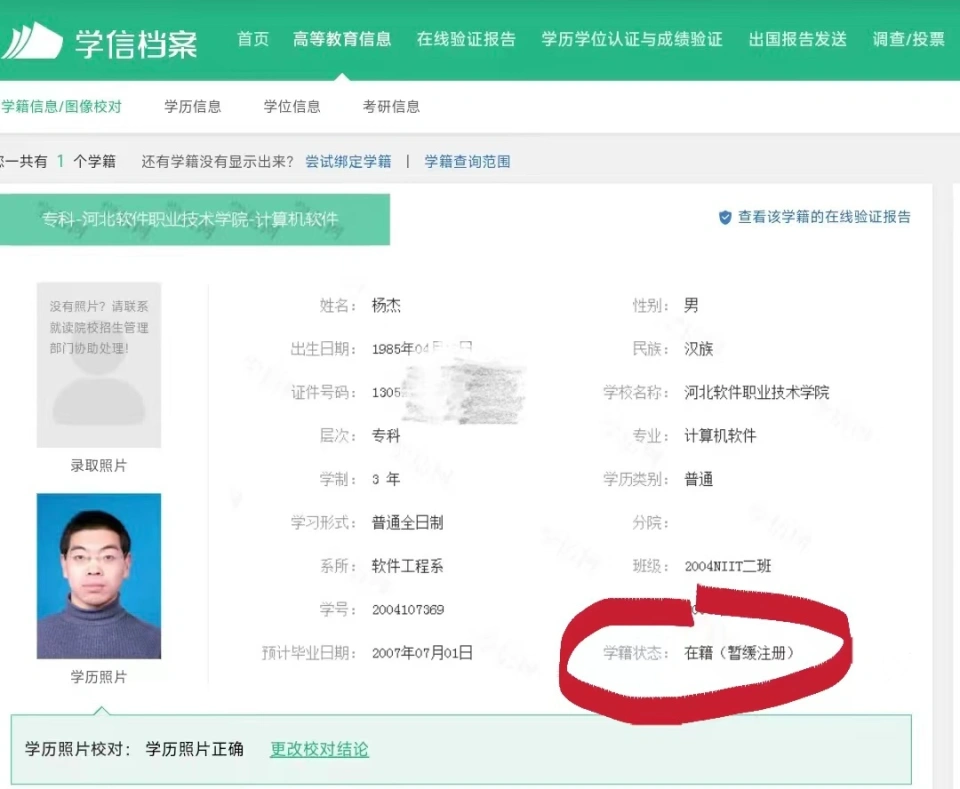Click the name value 杨杰

coord(386,305)
